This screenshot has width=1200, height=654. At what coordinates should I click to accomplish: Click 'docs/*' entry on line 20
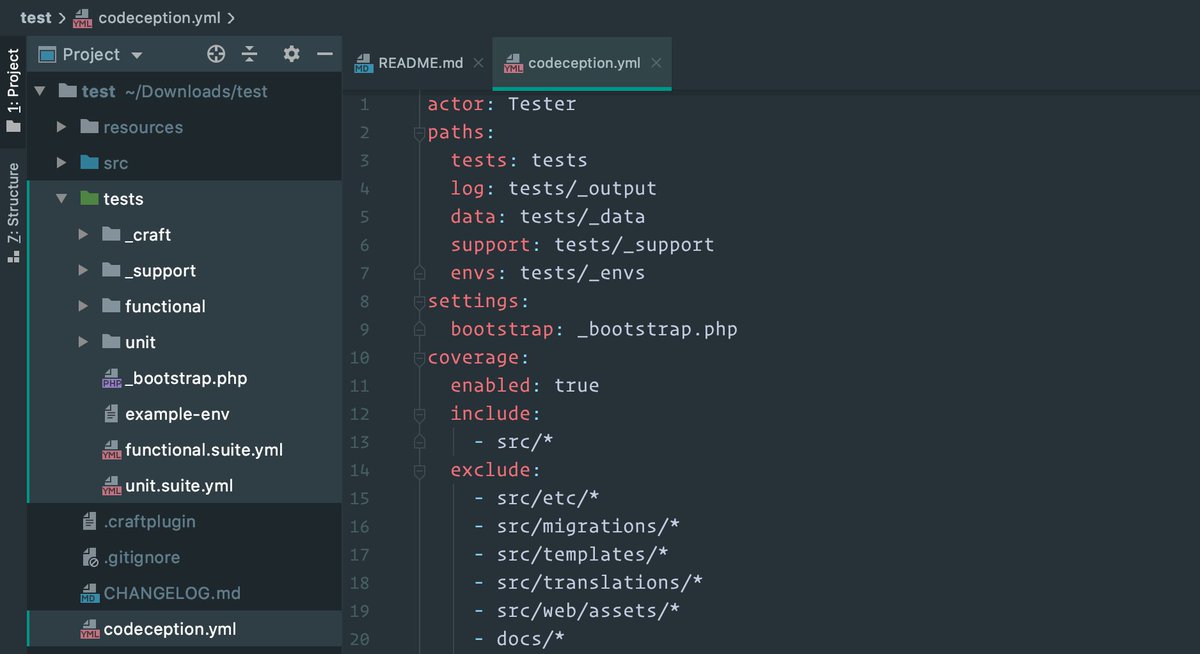coord(532,638)
